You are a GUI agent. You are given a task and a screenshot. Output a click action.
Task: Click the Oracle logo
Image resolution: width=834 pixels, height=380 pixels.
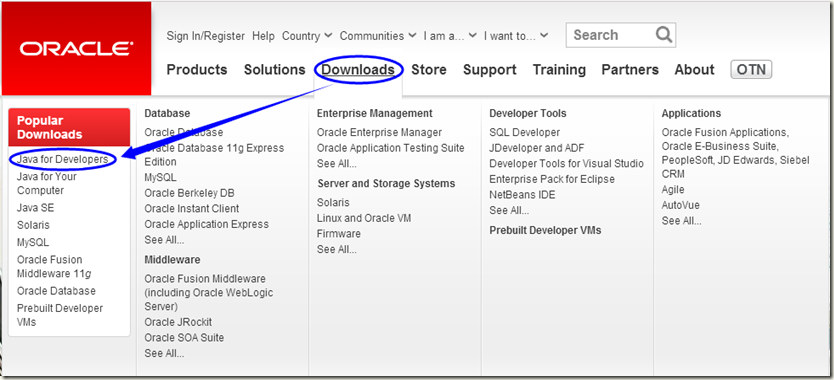pos(77,49)
